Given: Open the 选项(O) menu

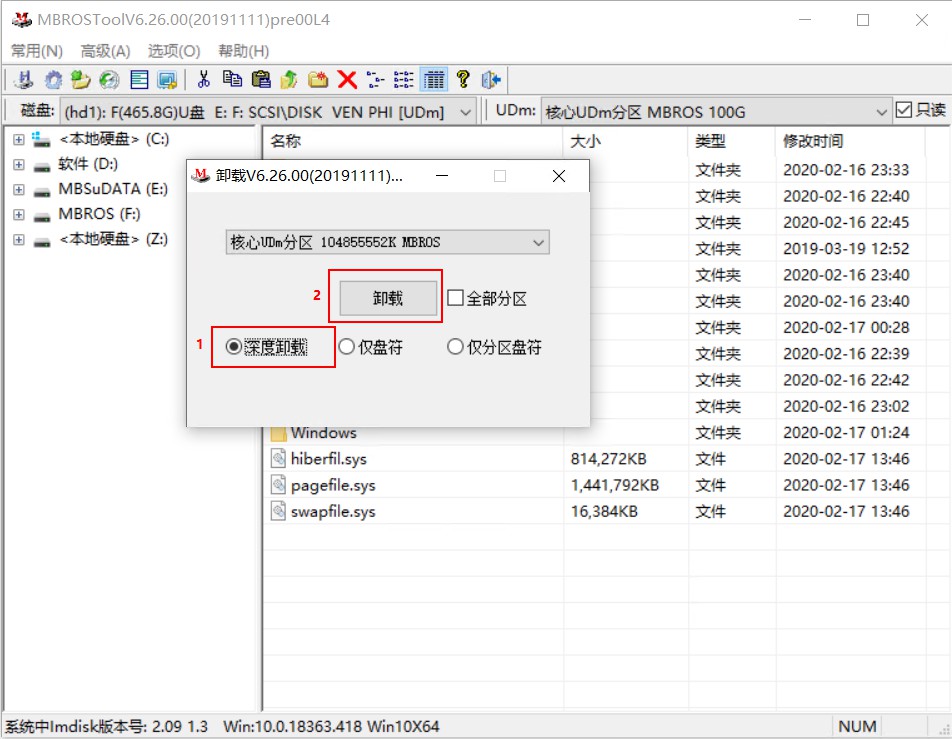Looking at the screenshot, I should tap(172, 51).
